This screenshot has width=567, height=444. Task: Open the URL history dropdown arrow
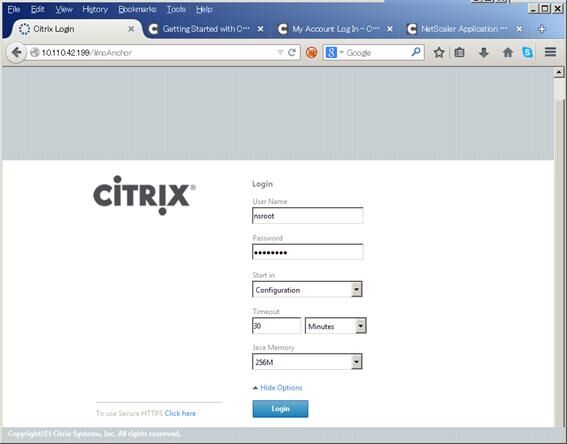click(280, 53)
